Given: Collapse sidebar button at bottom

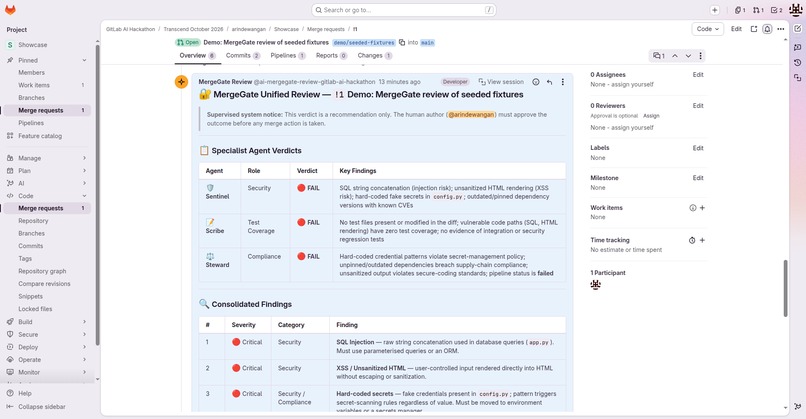Looking at the screenshot, I should [36, 407].
